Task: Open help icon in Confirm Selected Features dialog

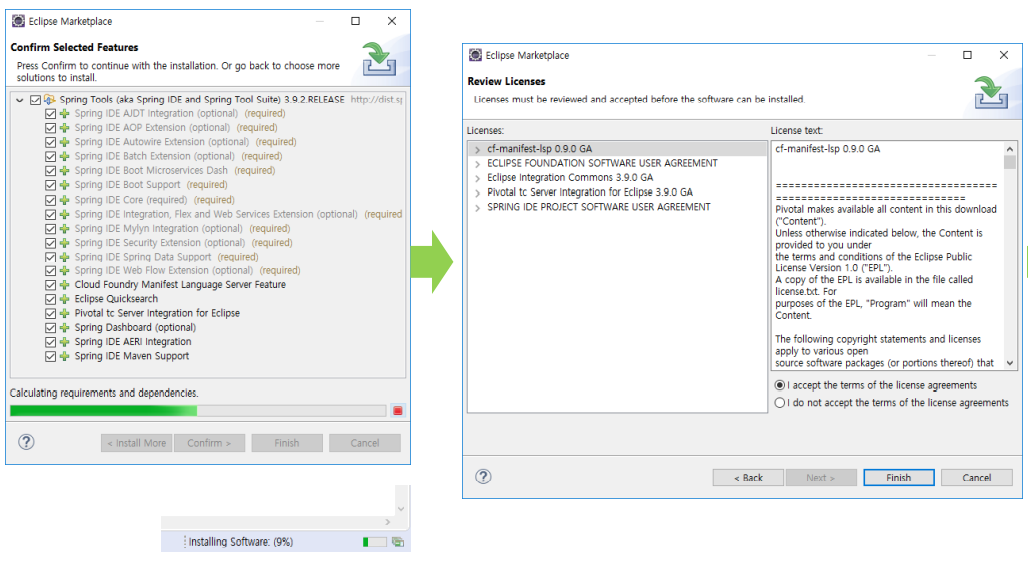Action: pos(26,442)
